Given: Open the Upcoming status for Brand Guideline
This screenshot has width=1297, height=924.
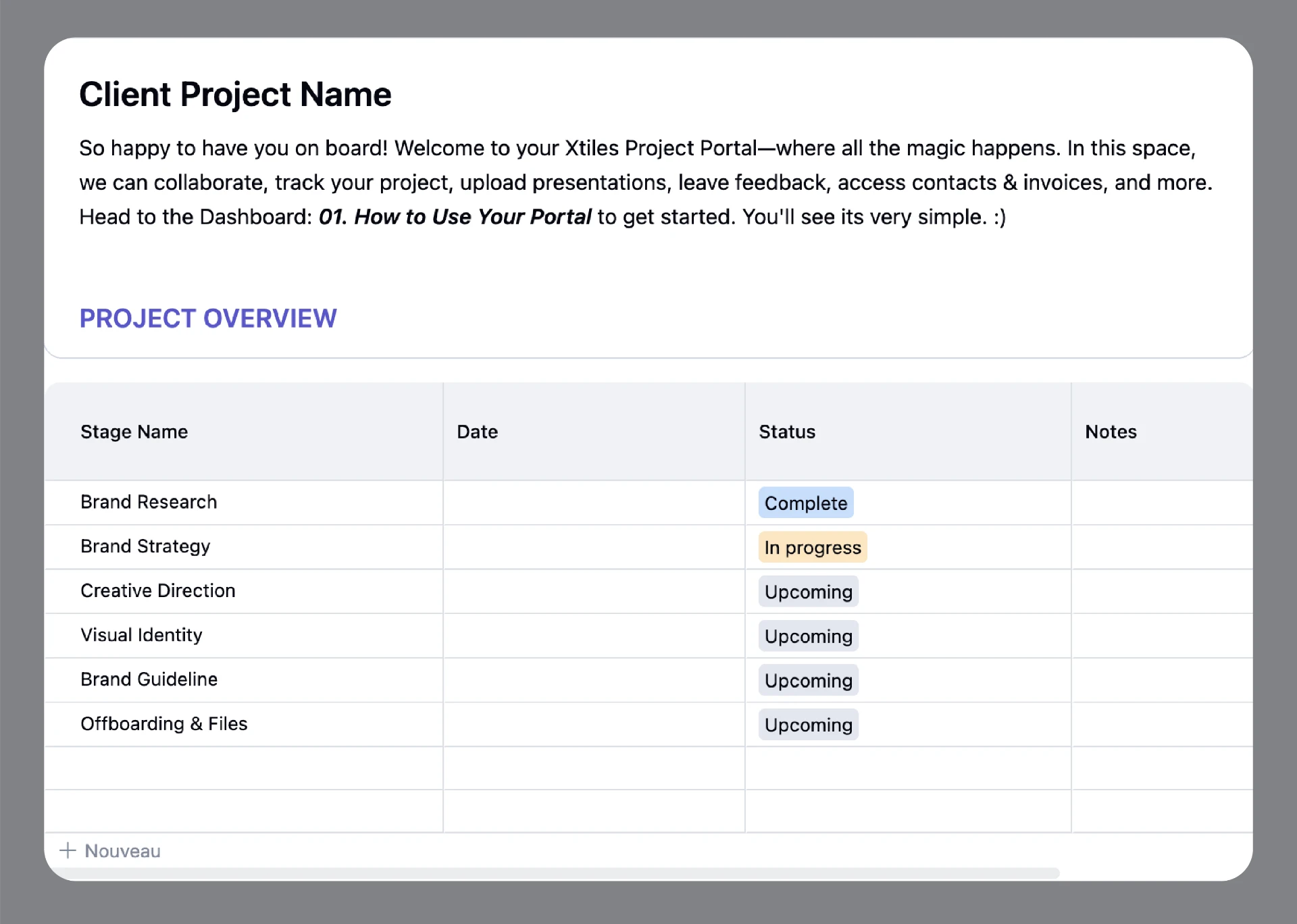Looking at the screenshot, I should coord(809,681).
